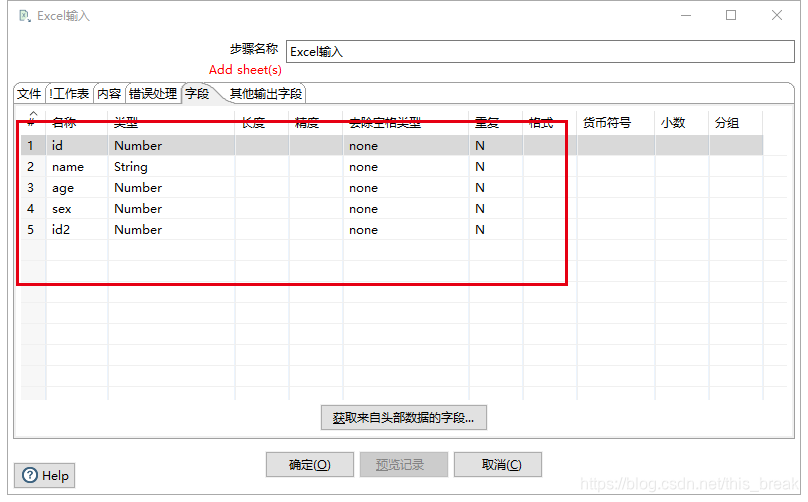Open the 内容 tab
Image resolution: width=808 pixels, height=502 pixels.
pyautogui.click(x=109, y=94)
